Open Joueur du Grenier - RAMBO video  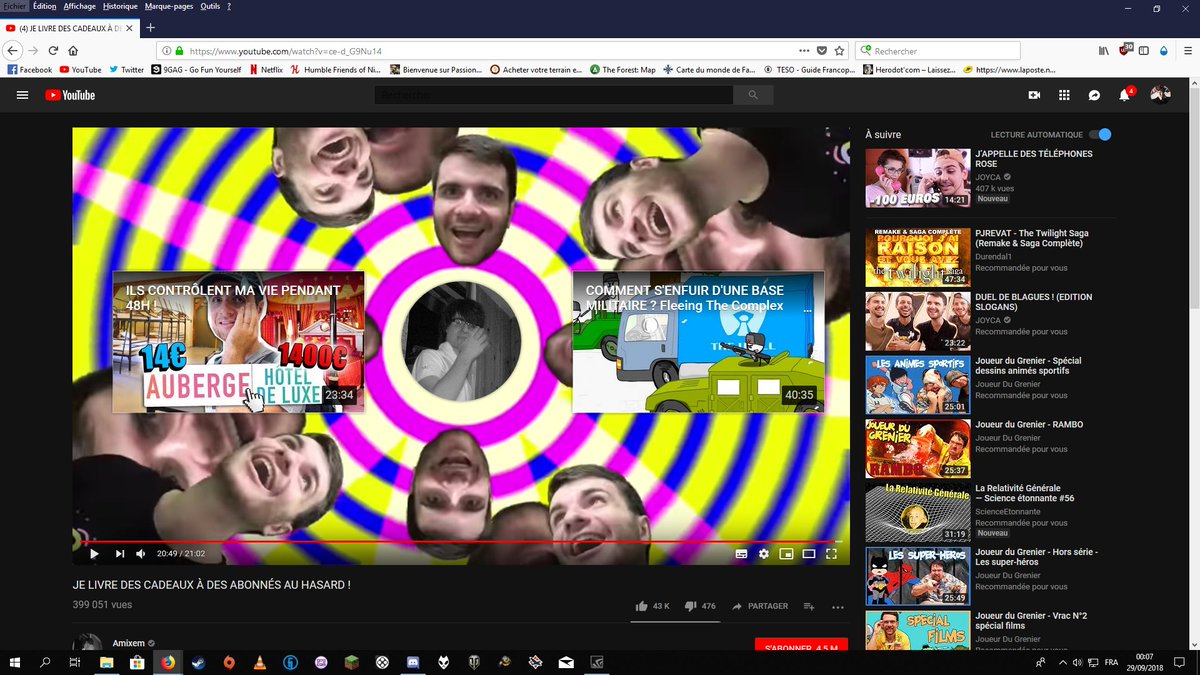pyautogui.click(x=1029, y=425)
